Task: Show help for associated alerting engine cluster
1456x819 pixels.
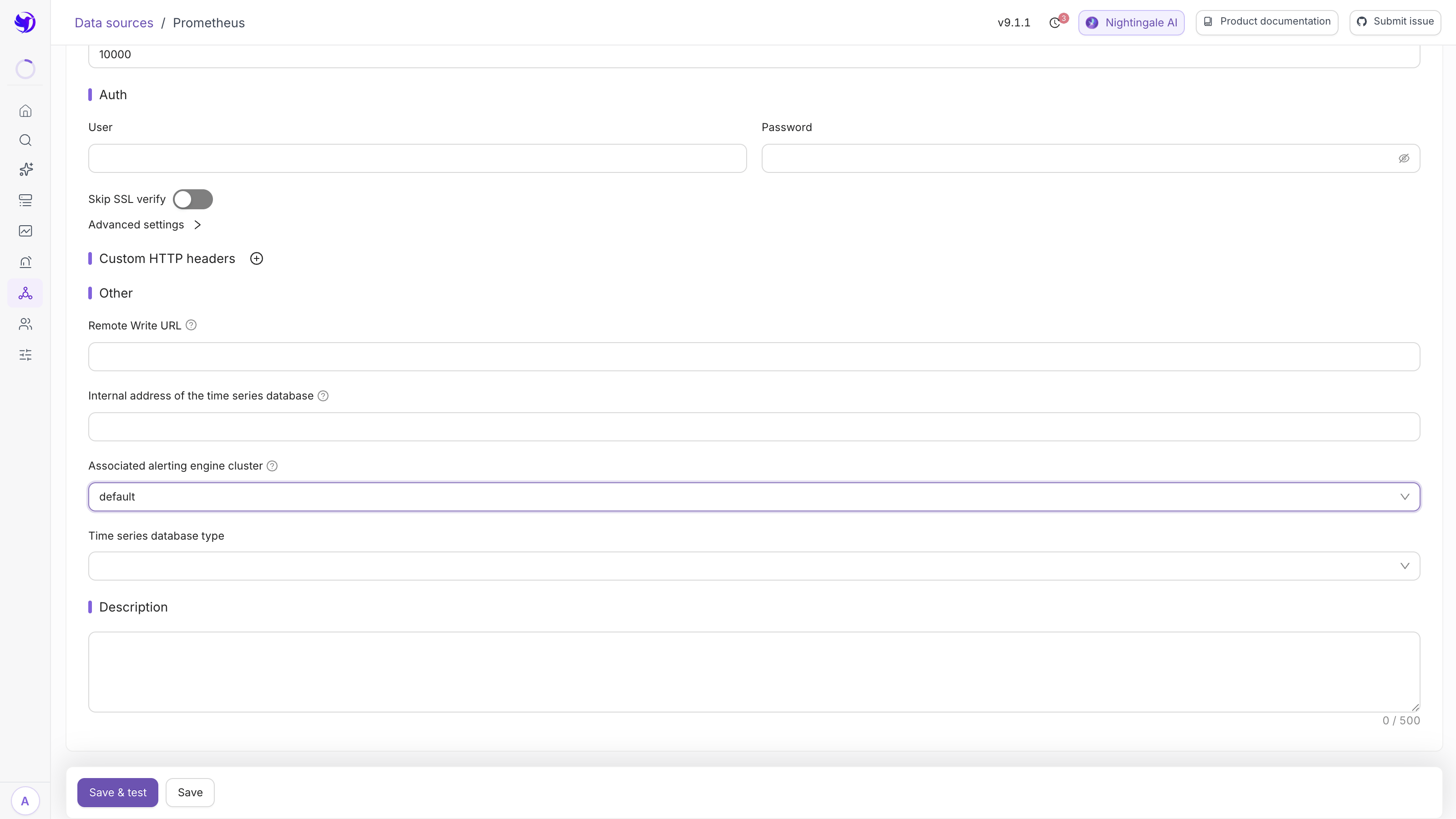Action: 272,466
